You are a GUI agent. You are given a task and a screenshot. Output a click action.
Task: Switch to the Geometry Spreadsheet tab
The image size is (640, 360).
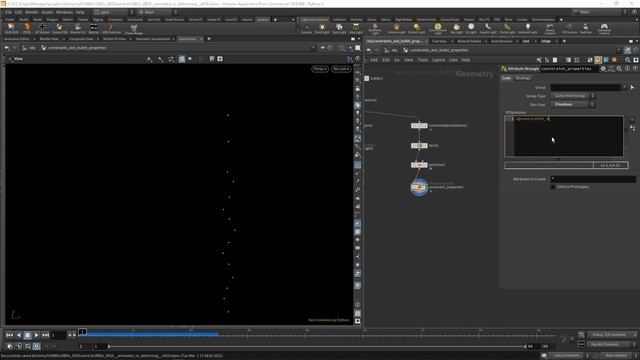click(x=153, y=39)
